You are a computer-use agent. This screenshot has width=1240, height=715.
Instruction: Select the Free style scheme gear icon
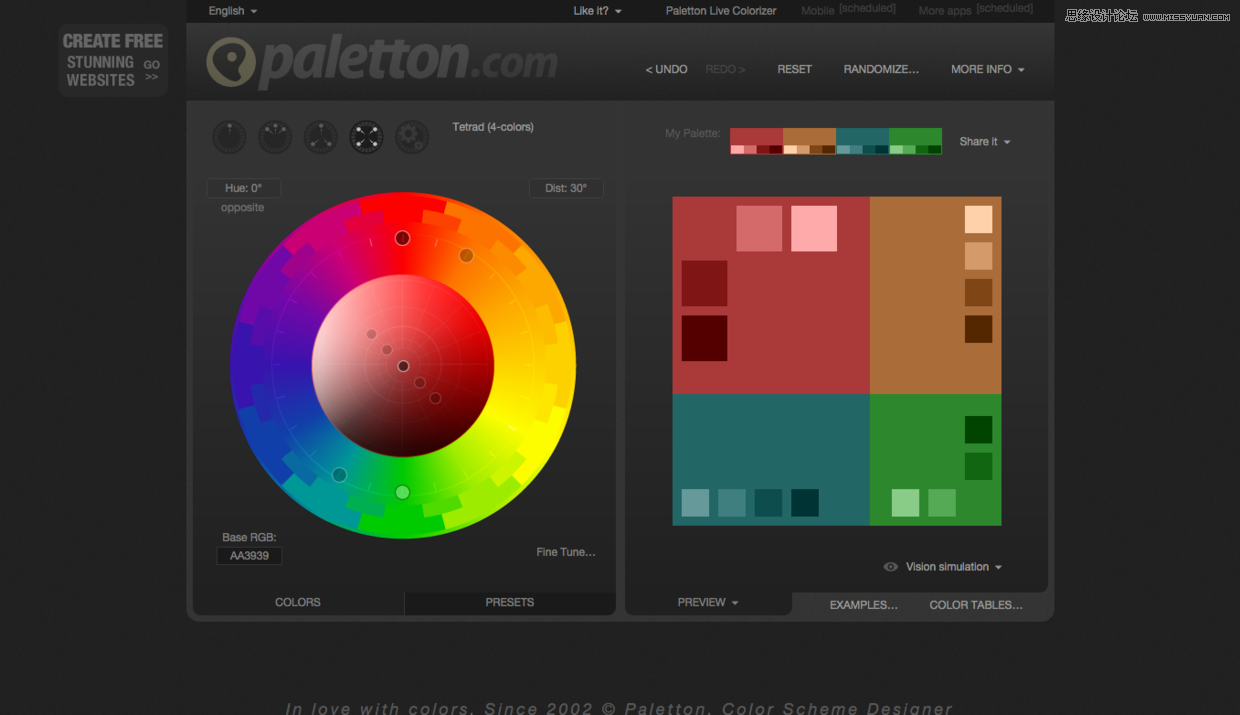pyautogui.click(x=412, y=137)
